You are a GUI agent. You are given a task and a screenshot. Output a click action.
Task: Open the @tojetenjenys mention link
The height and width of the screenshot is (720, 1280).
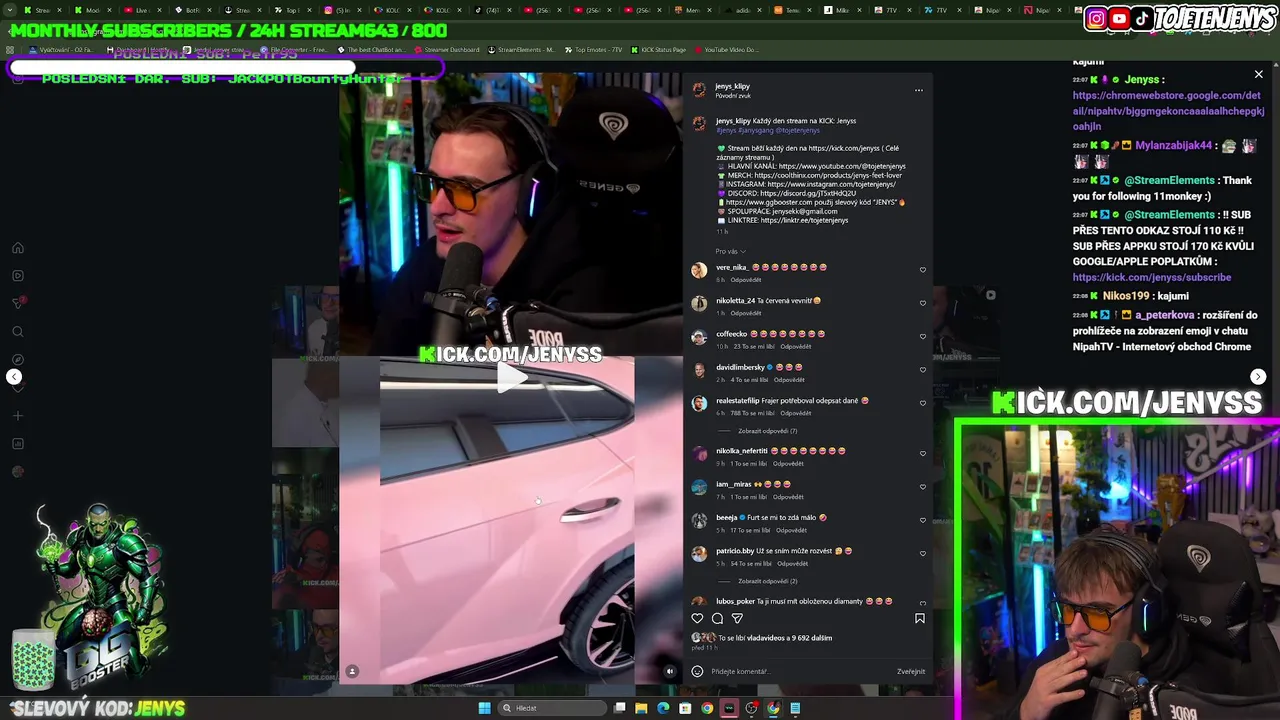click(x=797, y=130)
